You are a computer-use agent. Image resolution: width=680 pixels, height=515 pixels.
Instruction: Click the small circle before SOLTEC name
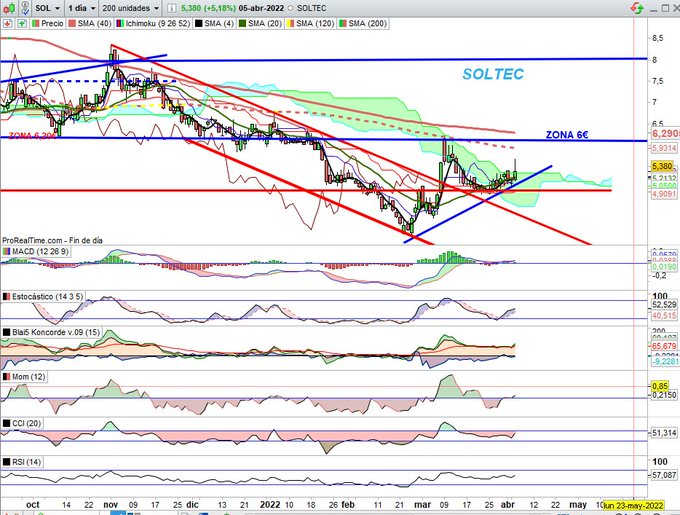coord(290,8)
